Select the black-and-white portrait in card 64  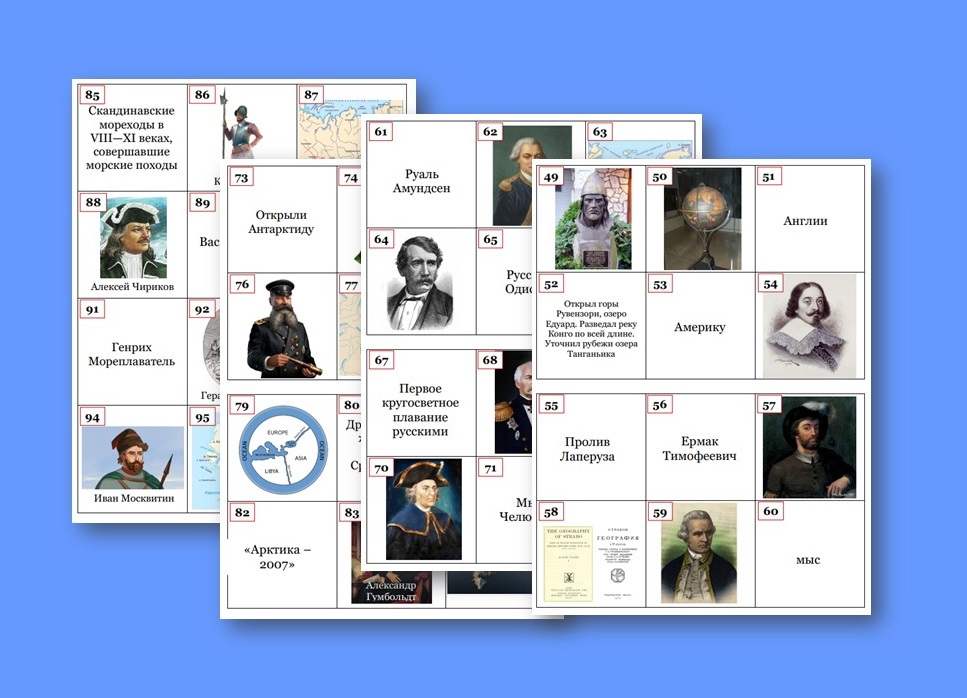(x=420, y=281)
